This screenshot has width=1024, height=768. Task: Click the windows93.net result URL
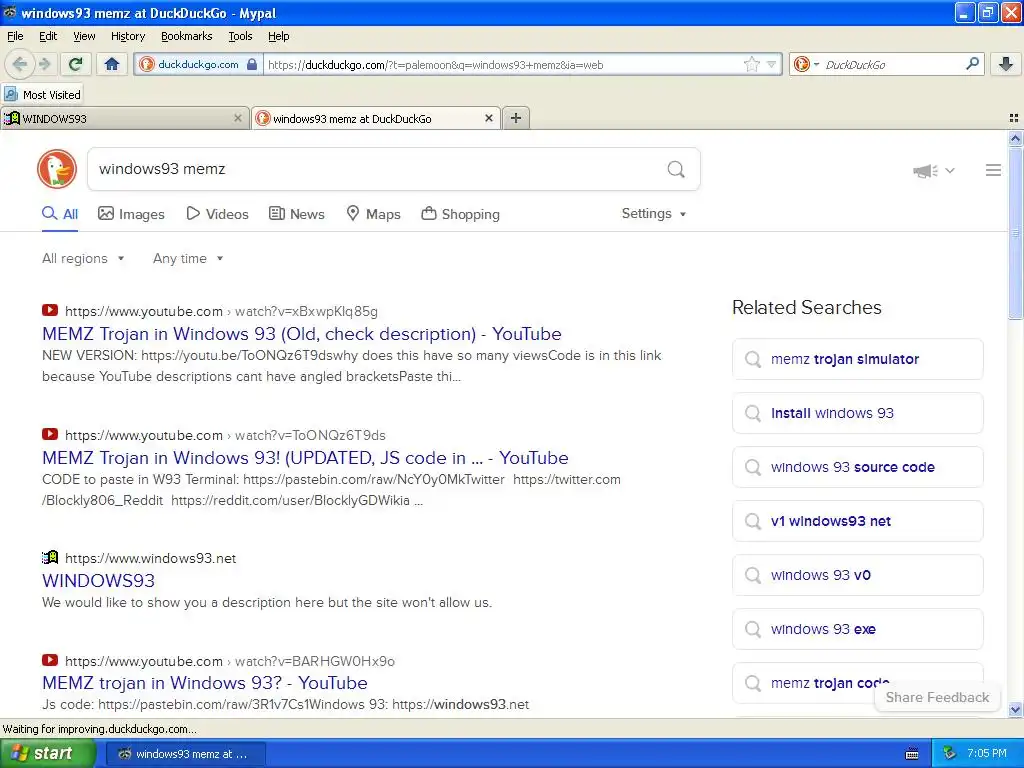coord(151,558)
